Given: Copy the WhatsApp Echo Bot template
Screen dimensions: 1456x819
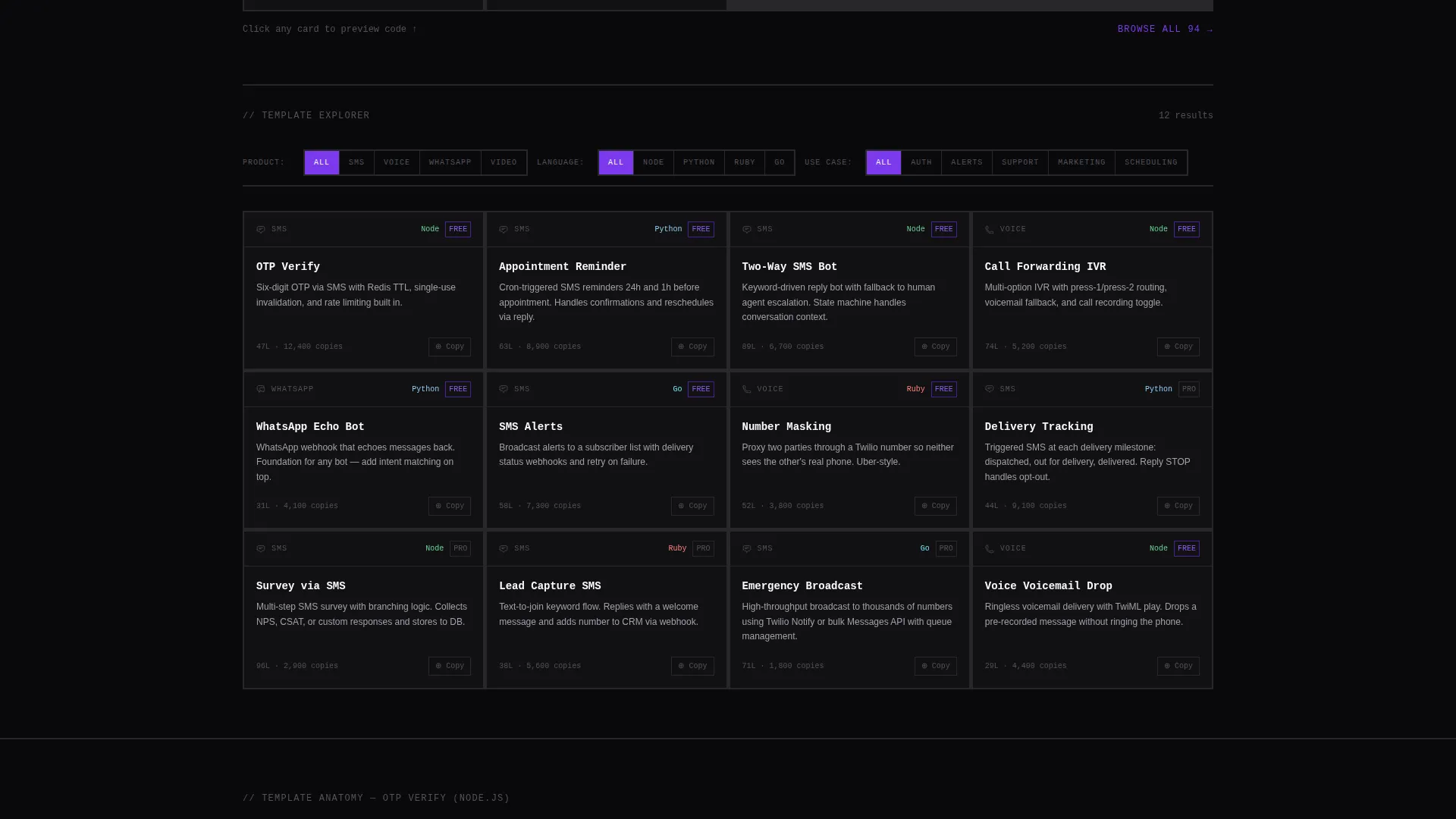Looking at the screenshot, I should pyautogui.click(x=450, y=506).
